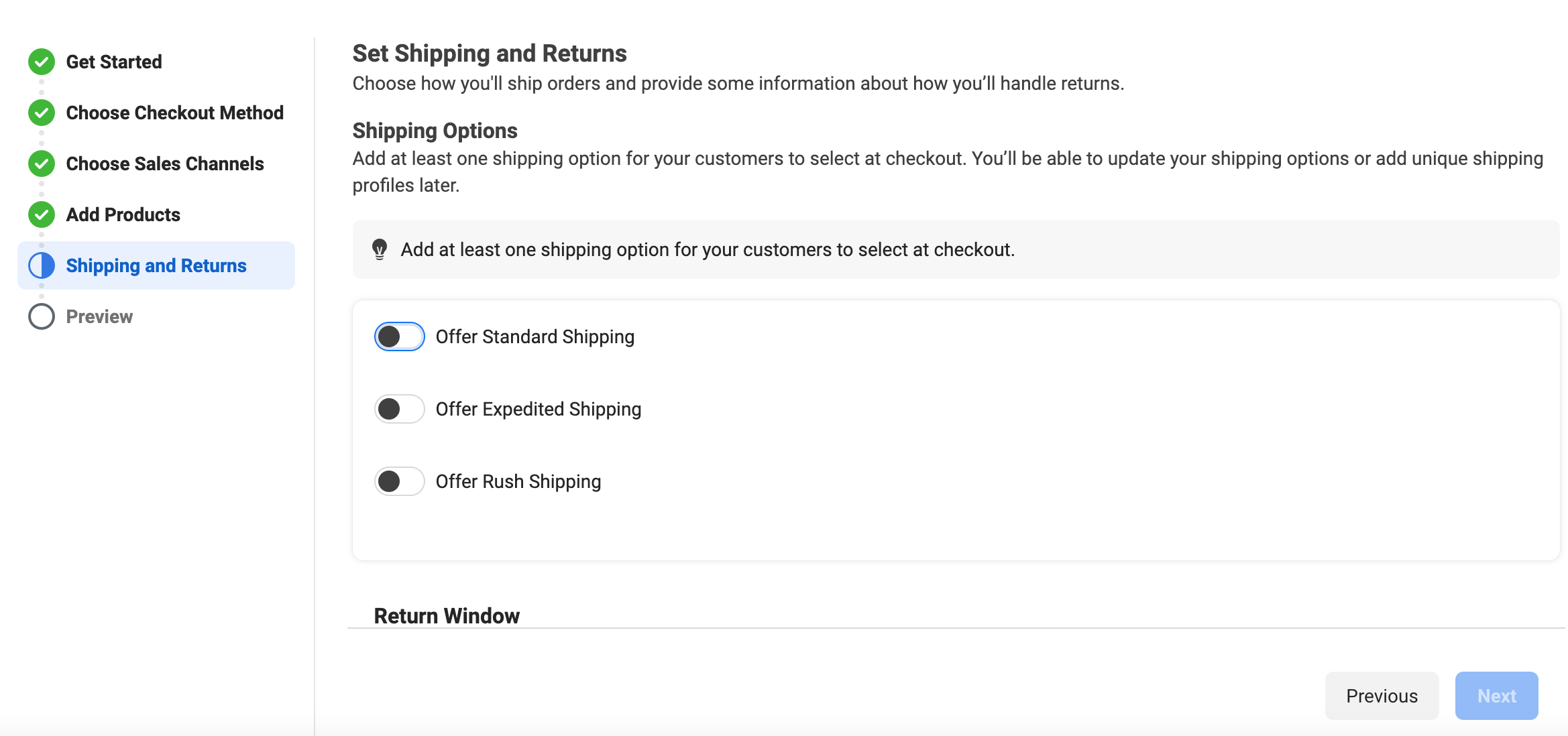Select the Shipping and Returns step
Image resolution: width=1568 pixels, height=736 pixels.
point(156,265)
